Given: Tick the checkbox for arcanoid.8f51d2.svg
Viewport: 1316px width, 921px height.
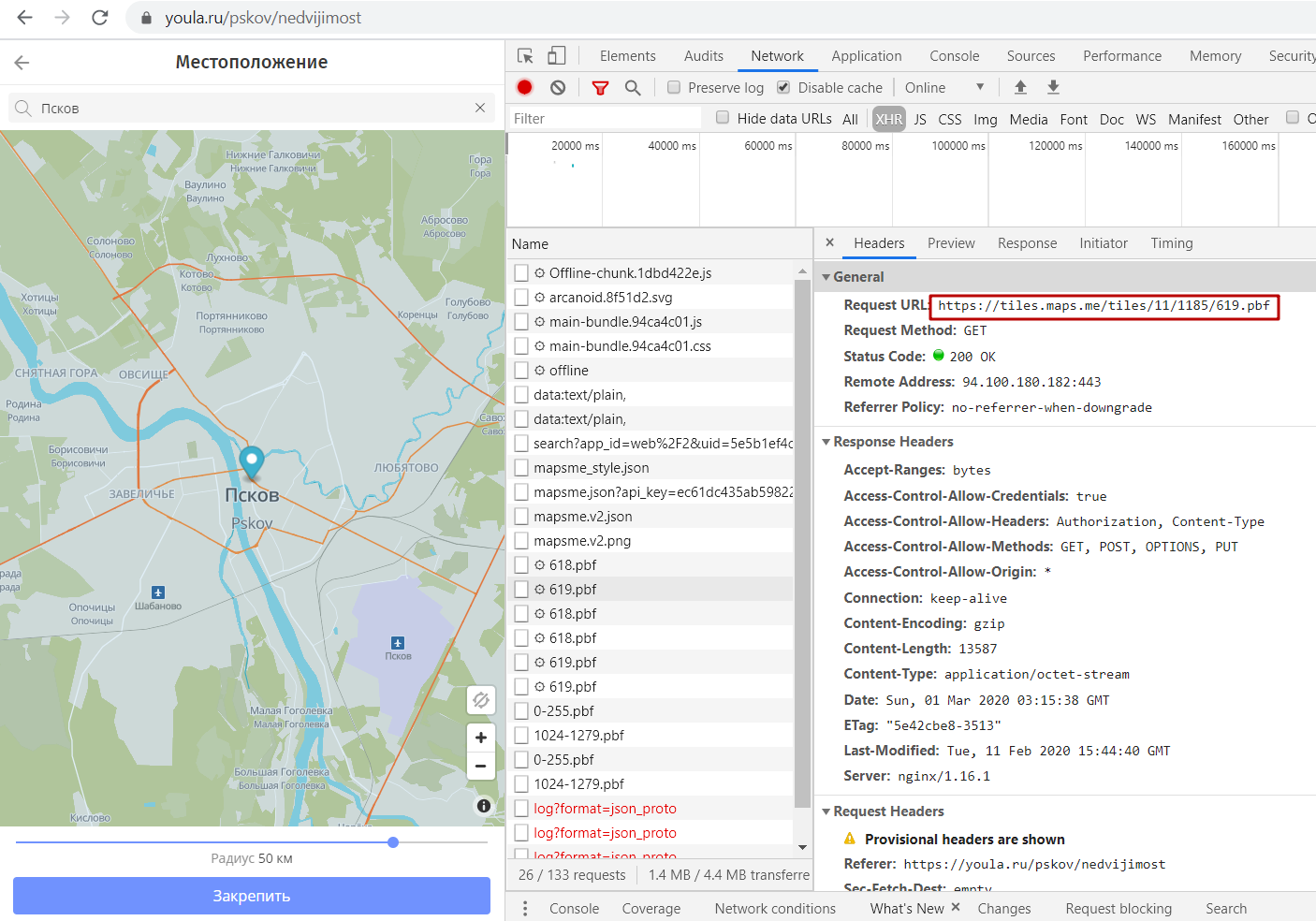Looking at the screenshot, I should 521,297.
